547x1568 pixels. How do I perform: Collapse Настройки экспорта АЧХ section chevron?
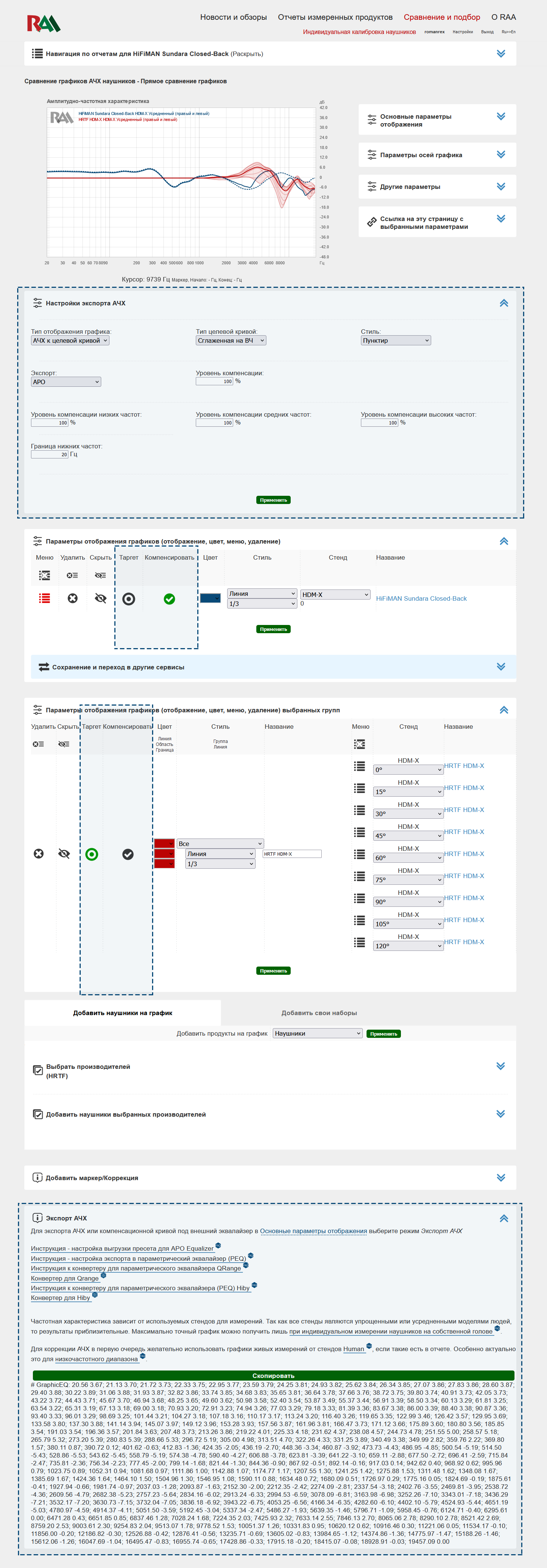(x=504, y=303)
